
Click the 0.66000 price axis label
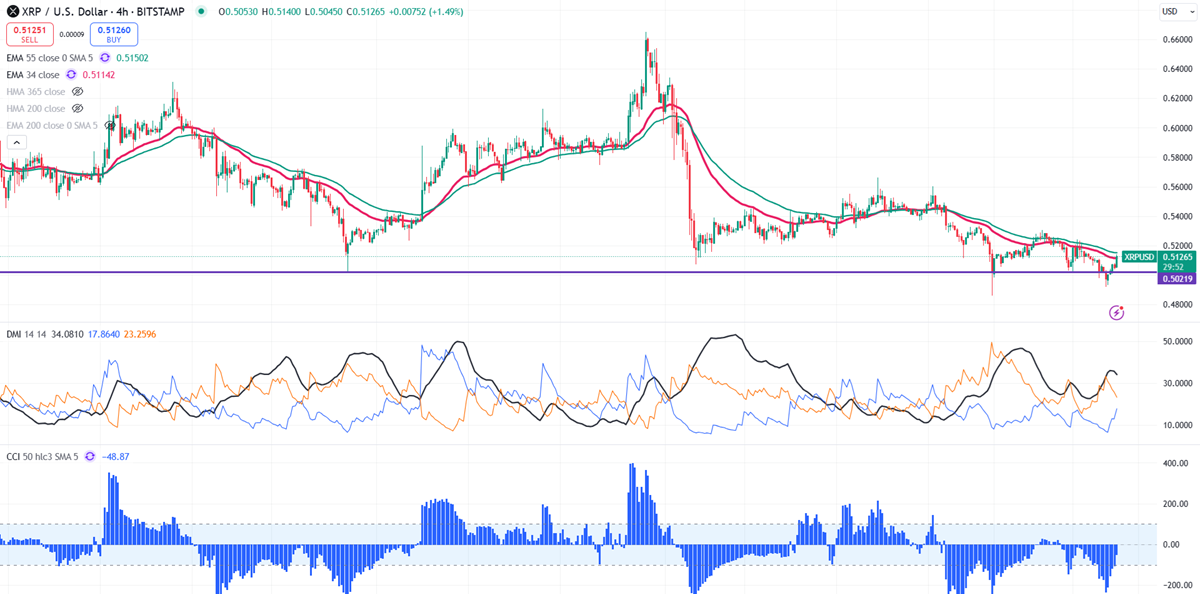pyautogui.click(x=1179, y=40)
